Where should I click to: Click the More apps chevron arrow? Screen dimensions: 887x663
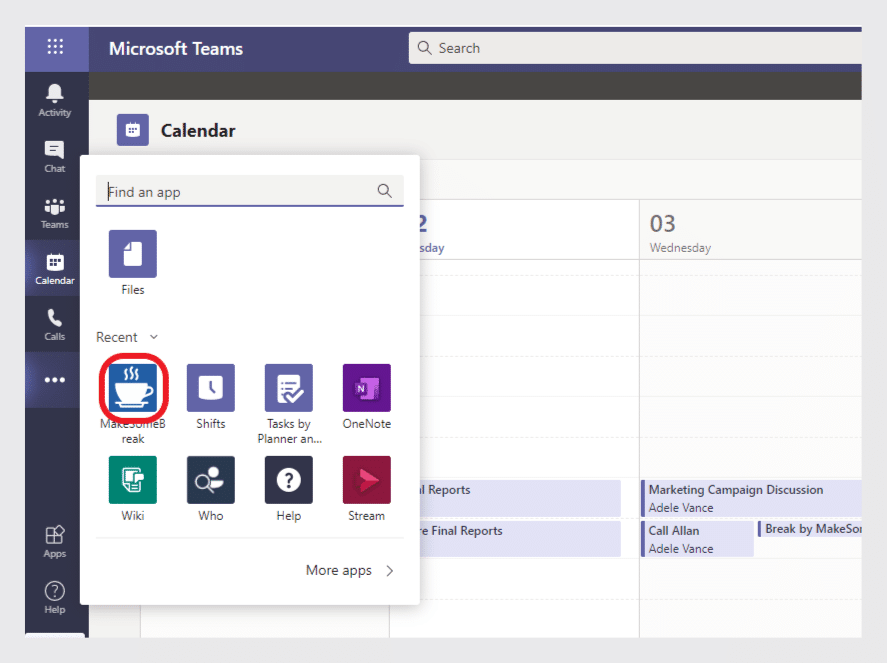[390, 571]
